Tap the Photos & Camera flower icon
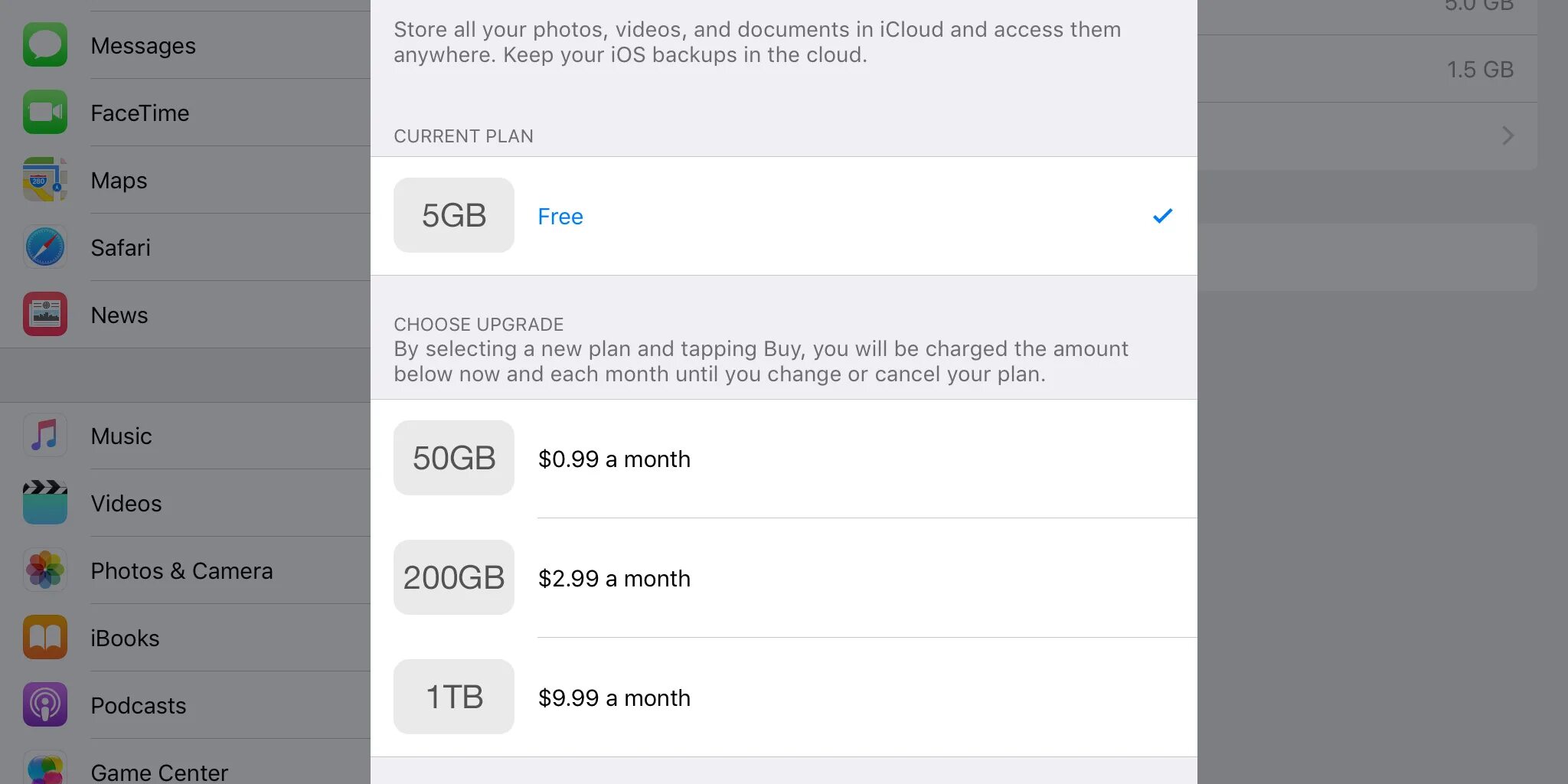Viewport: 1568px width, 784px height. pyautogui.click(x=45, y=570)
